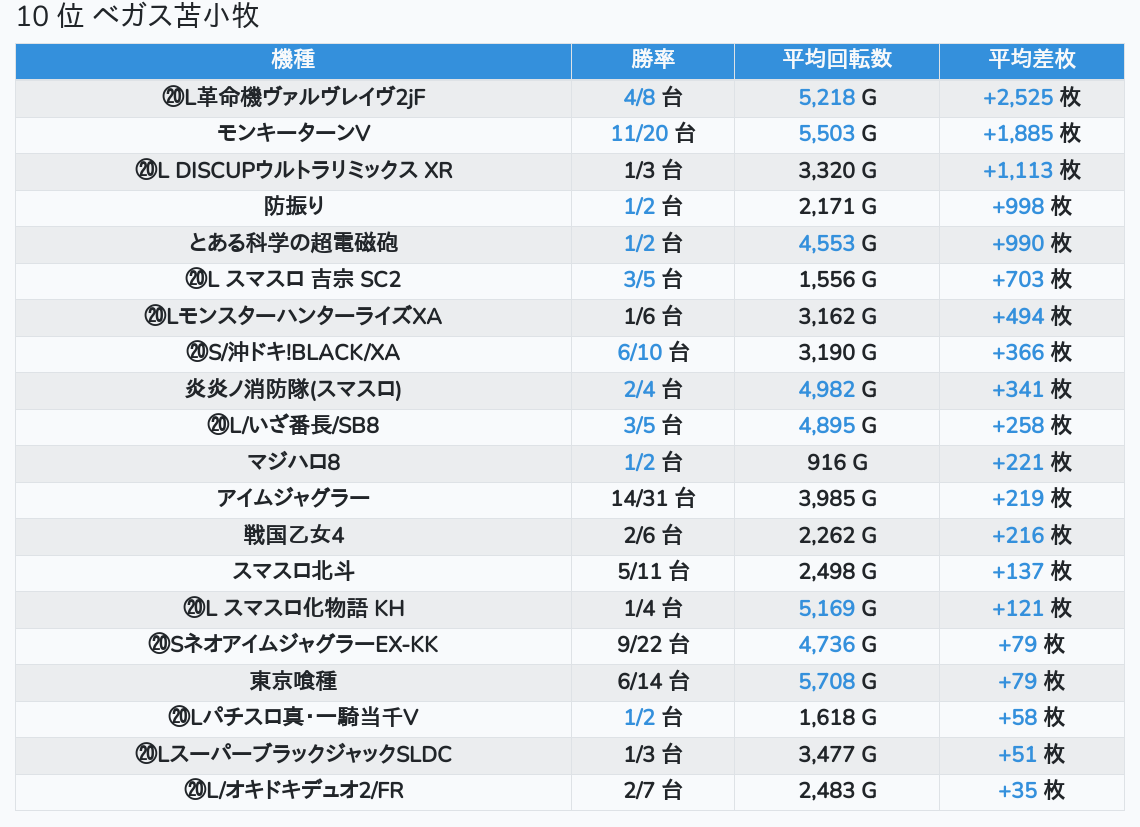Click the とある科学の超電磁砲 machine name

(293, 243)
